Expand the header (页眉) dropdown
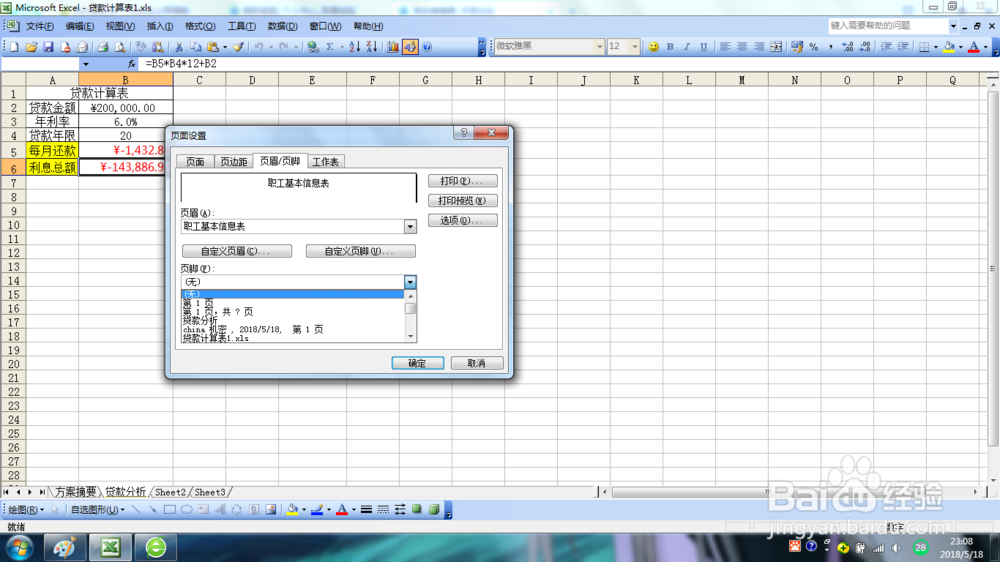The height and width of the screenshot is (562, 1000). 410,226
